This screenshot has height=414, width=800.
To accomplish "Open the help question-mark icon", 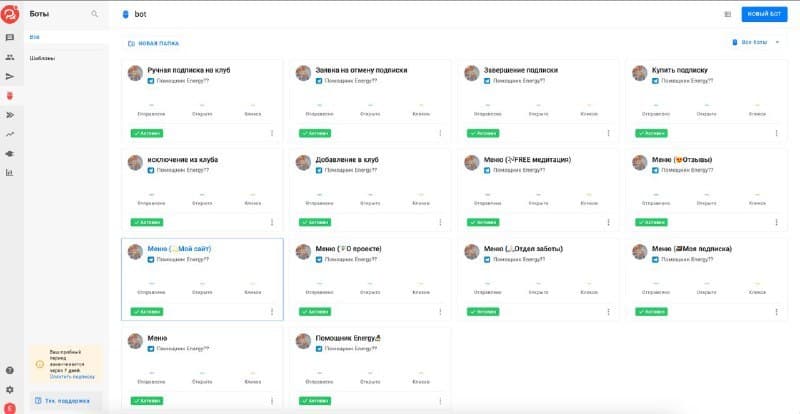I will (x=10, y=371).
